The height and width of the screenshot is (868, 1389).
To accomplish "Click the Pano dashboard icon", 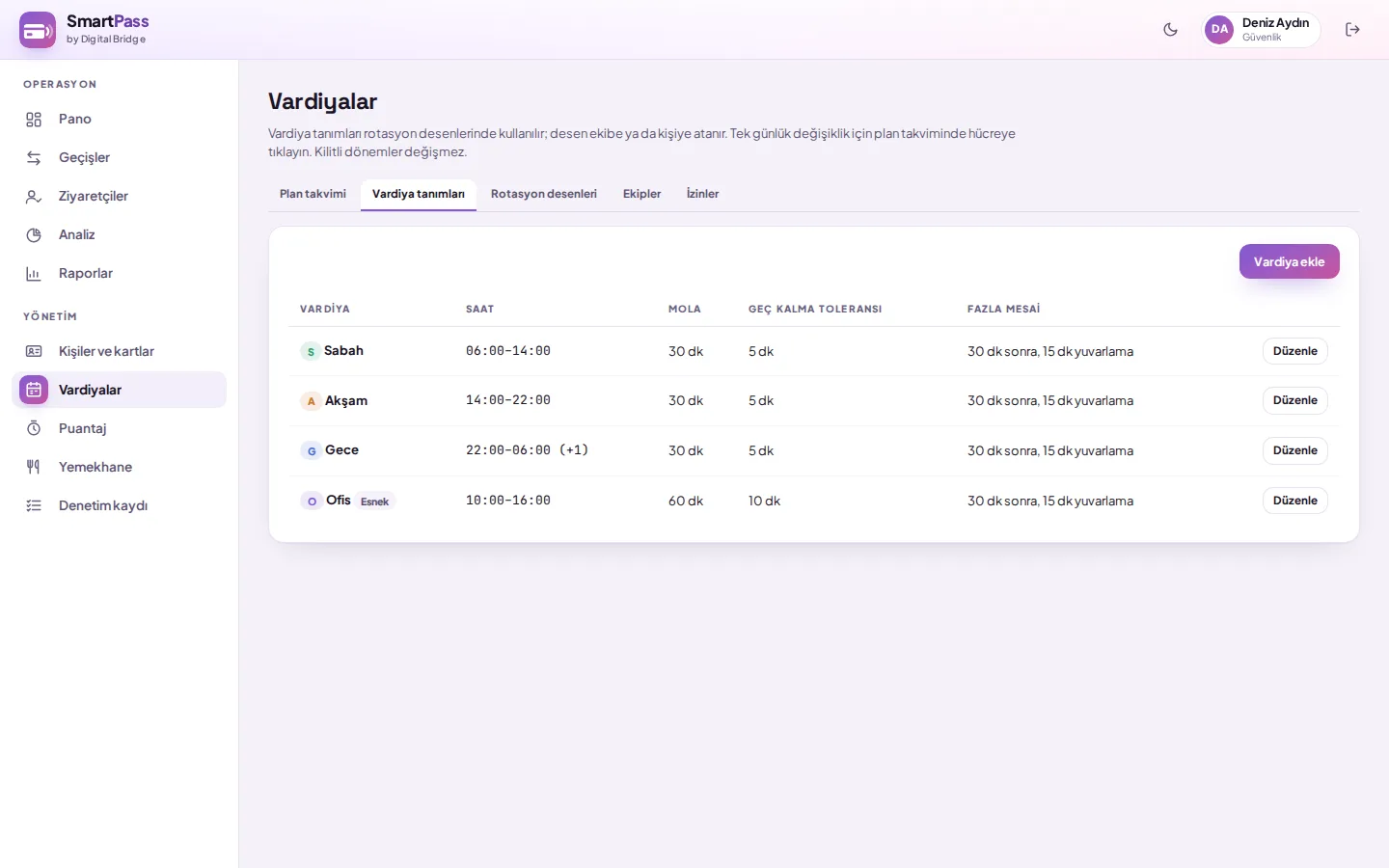I will [34, 120].
